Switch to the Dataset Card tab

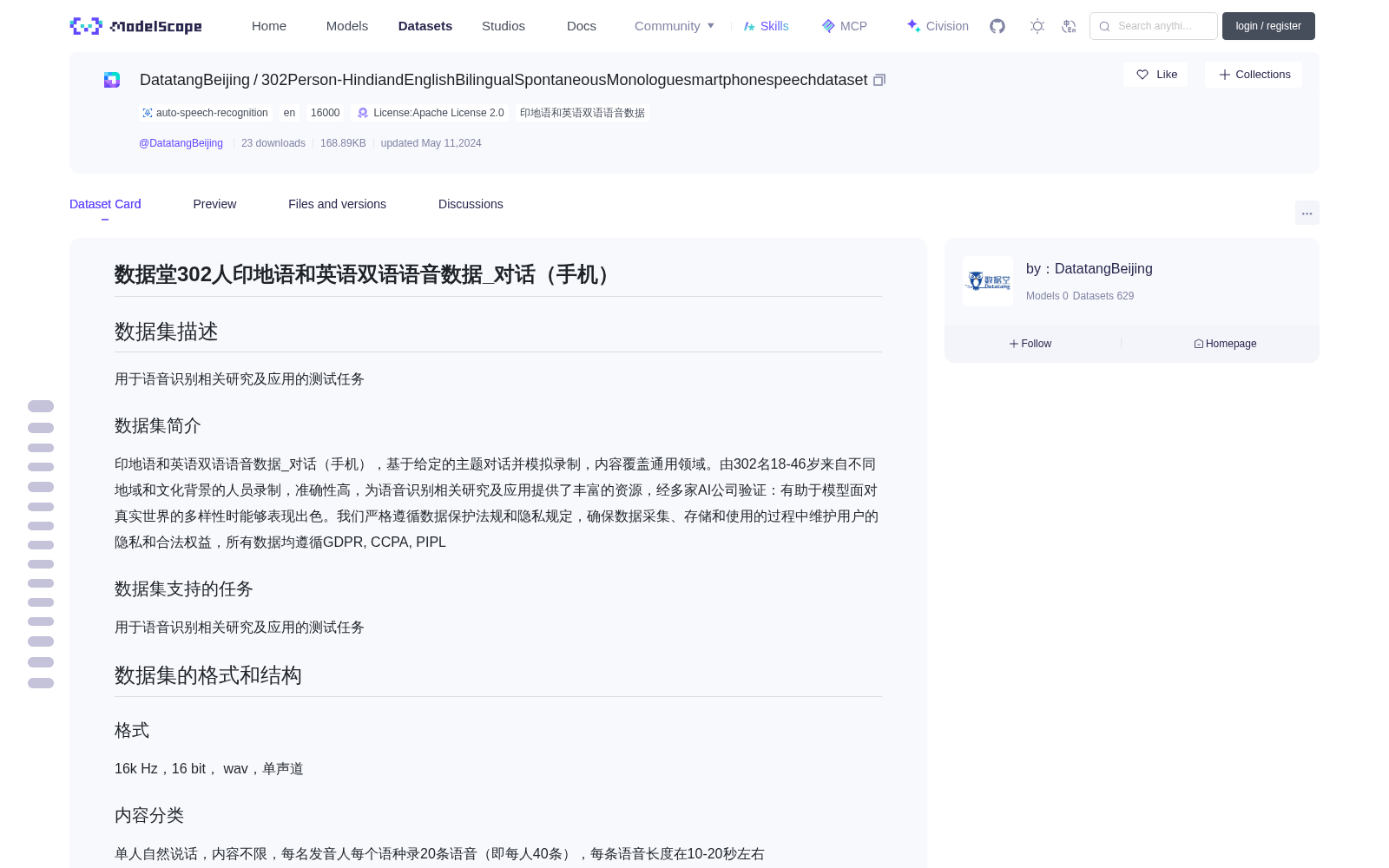coord(105,204)
